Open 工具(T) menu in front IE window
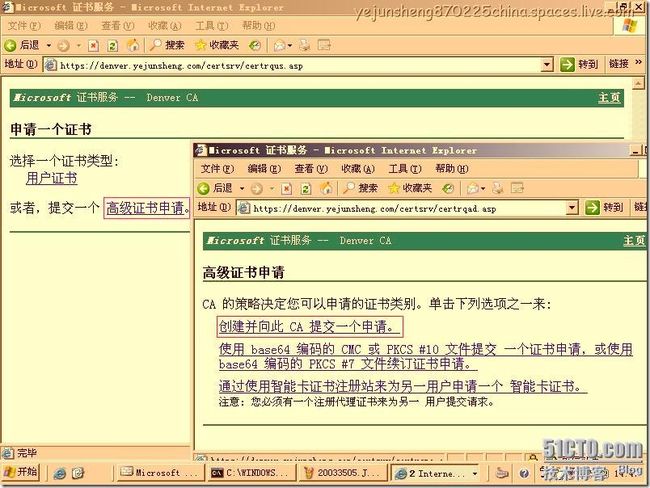650x488 pixels. coord(405,169)
